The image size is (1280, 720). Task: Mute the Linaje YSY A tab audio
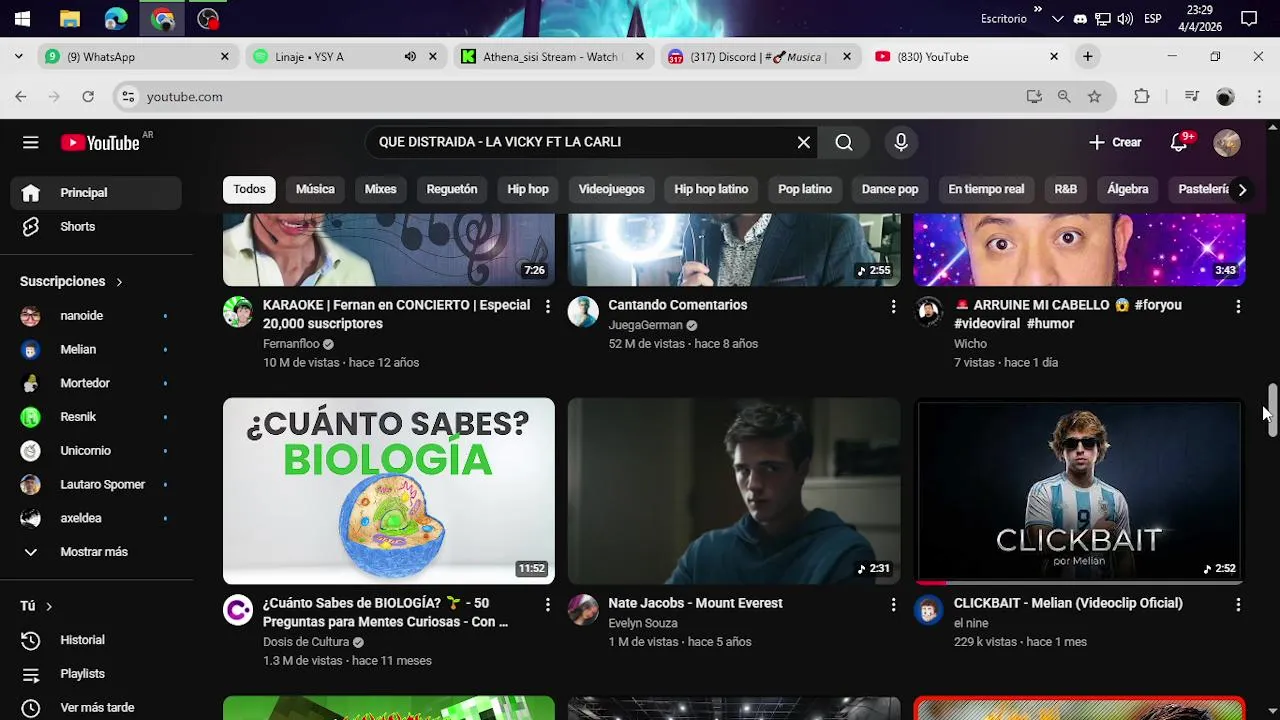click(410, 57)
